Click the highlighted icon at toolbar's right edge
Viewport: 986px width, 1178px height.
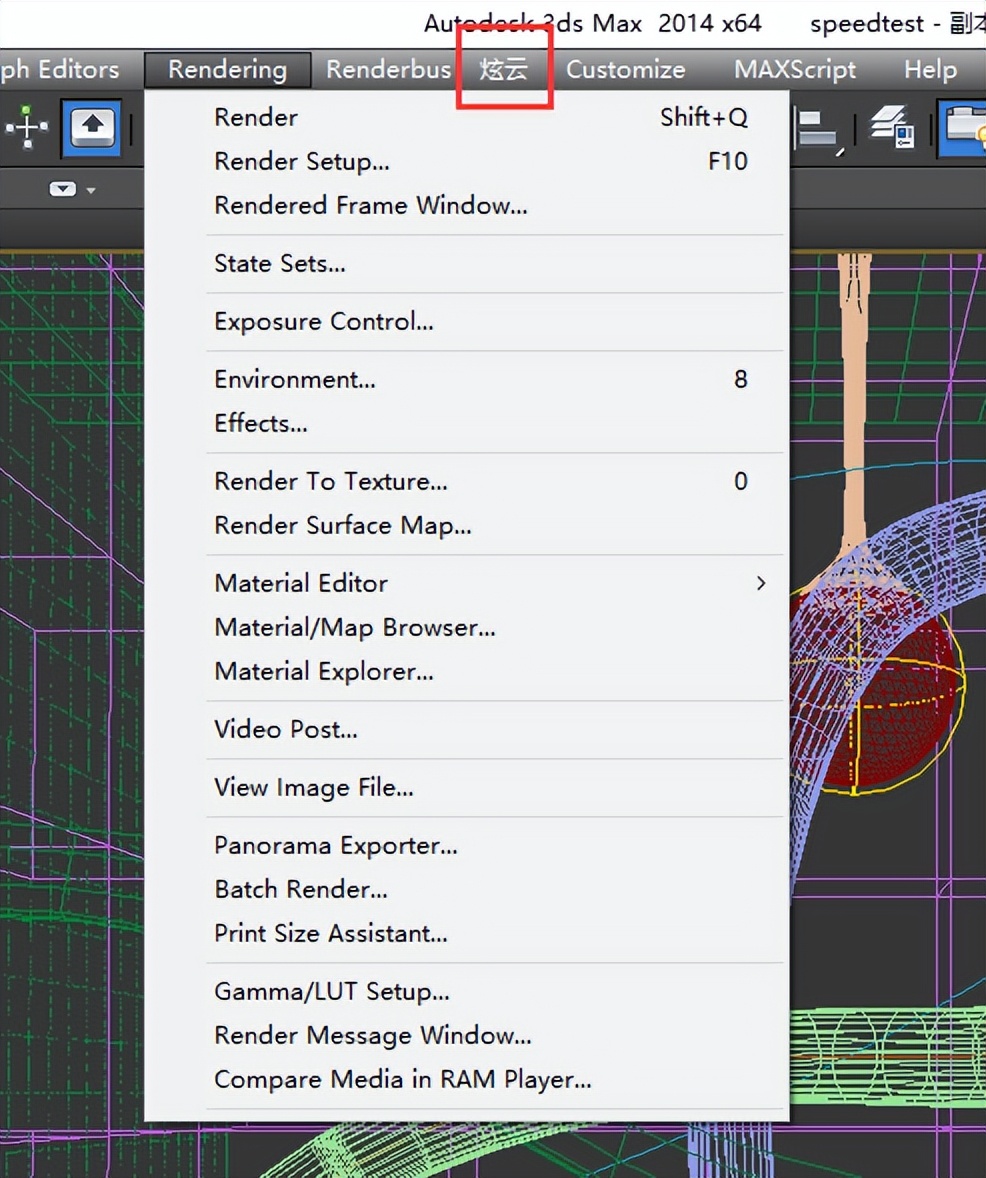coord(964,129)
